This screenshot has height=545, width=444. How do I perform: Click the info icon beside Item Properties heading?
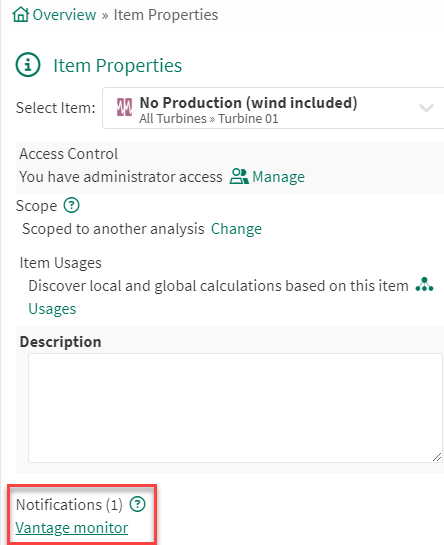pos(28,65)
